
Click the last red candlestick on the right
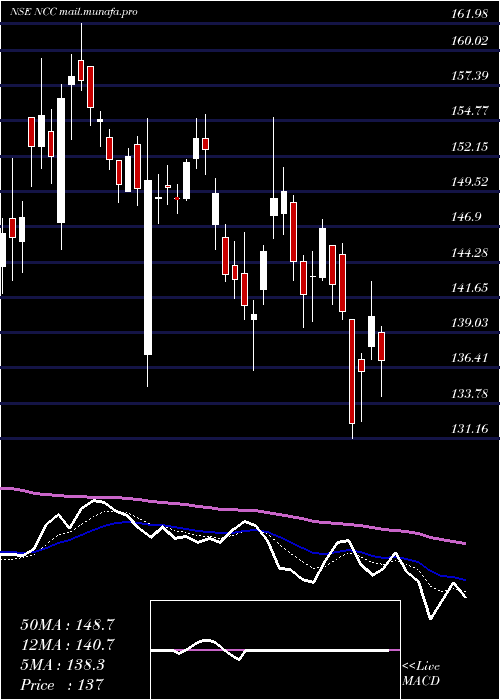(381, 346)
